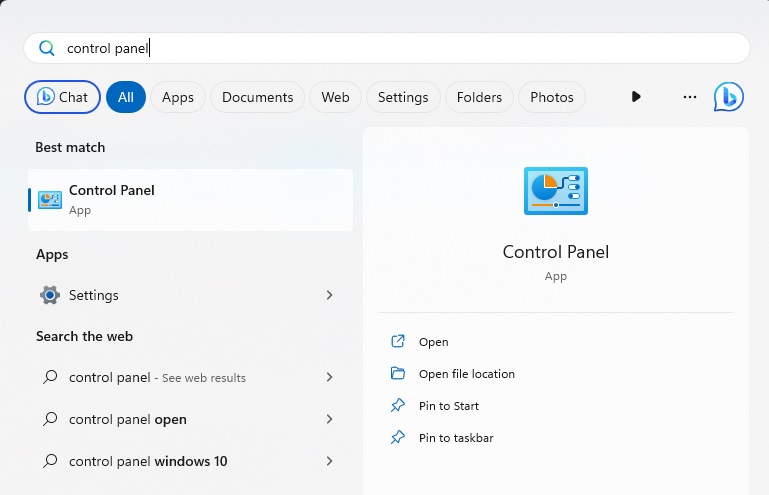
Task: Choose Pin to Start
Action: [449, 406]
